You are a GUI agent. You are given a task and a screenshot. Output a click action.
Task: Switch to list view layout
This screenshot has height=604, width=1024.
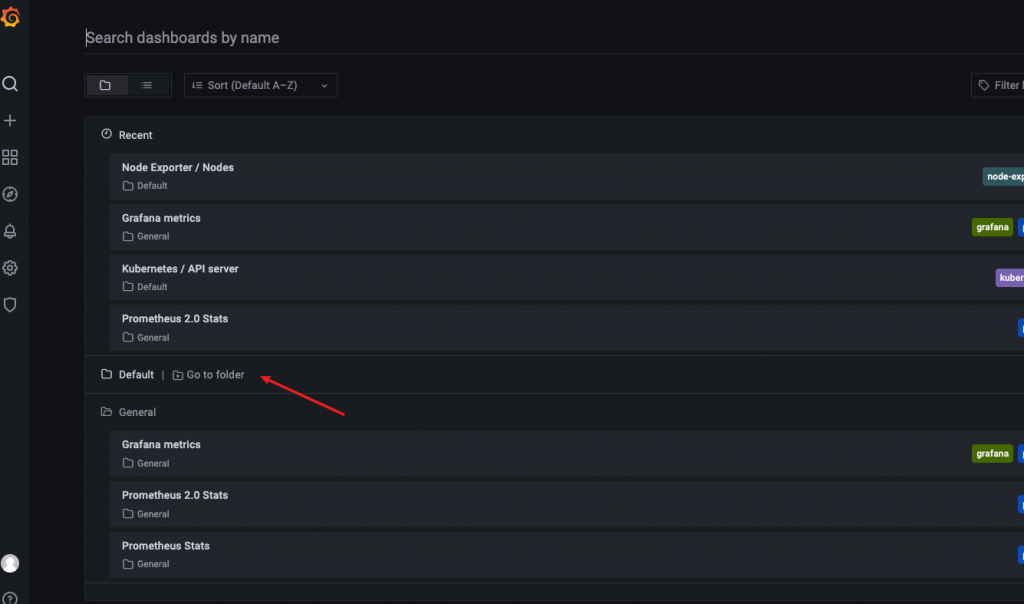pyautogui.click(x=147, y=85)
